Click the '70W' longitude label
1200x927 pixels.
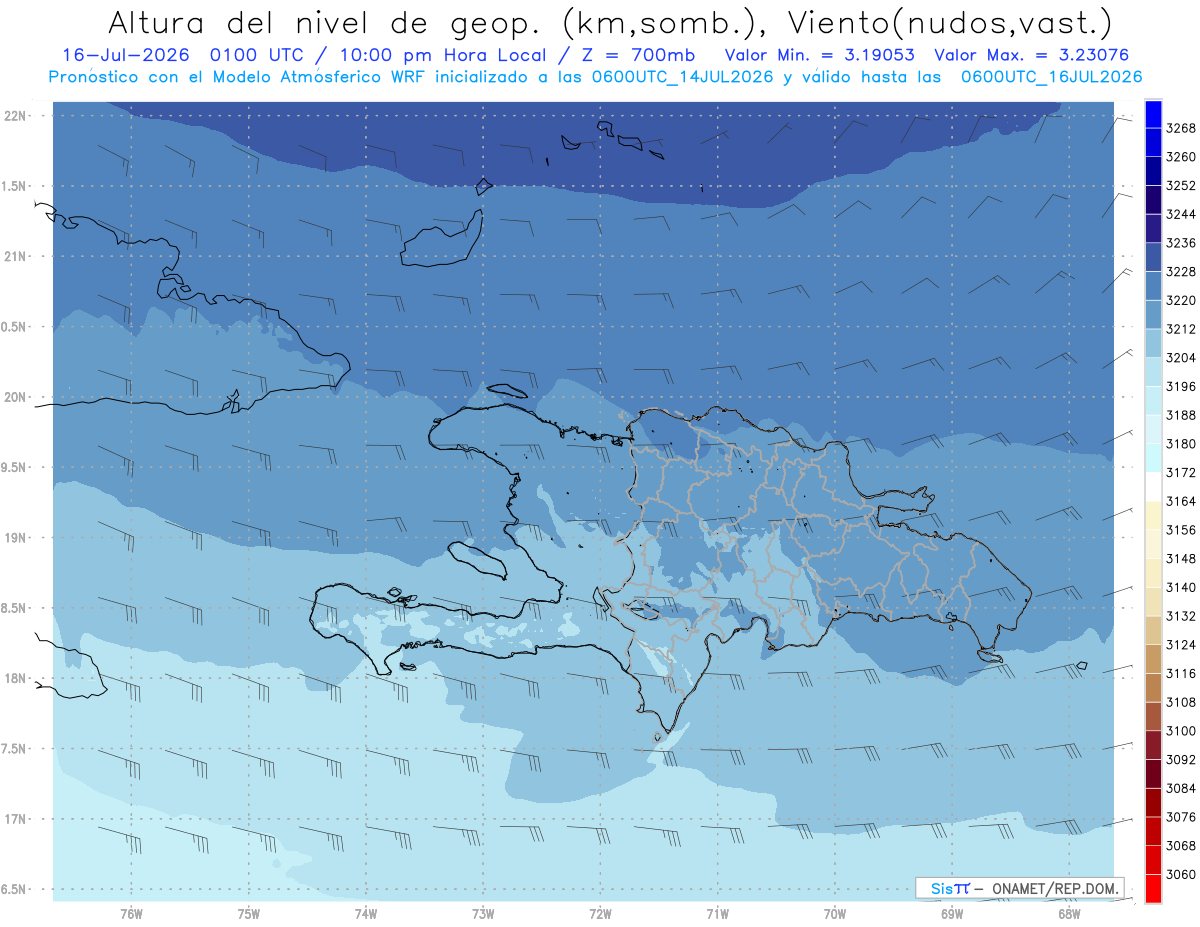click(835, 913)
